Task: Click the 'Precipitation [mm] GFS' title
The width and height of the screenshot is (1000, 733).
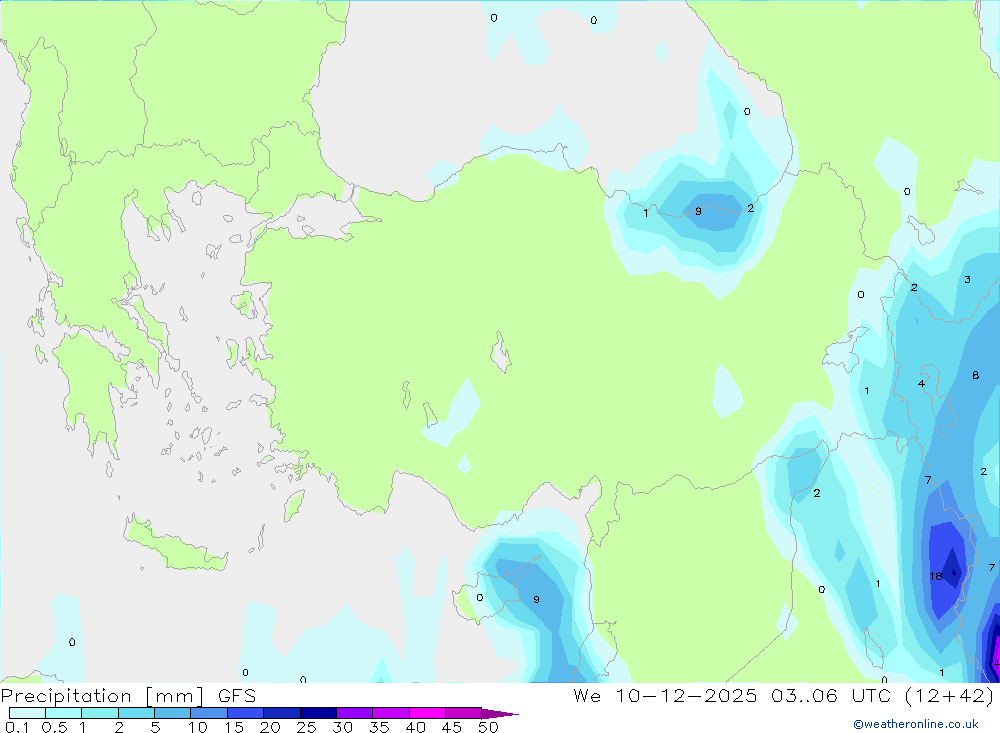Action: pos(128,696)
